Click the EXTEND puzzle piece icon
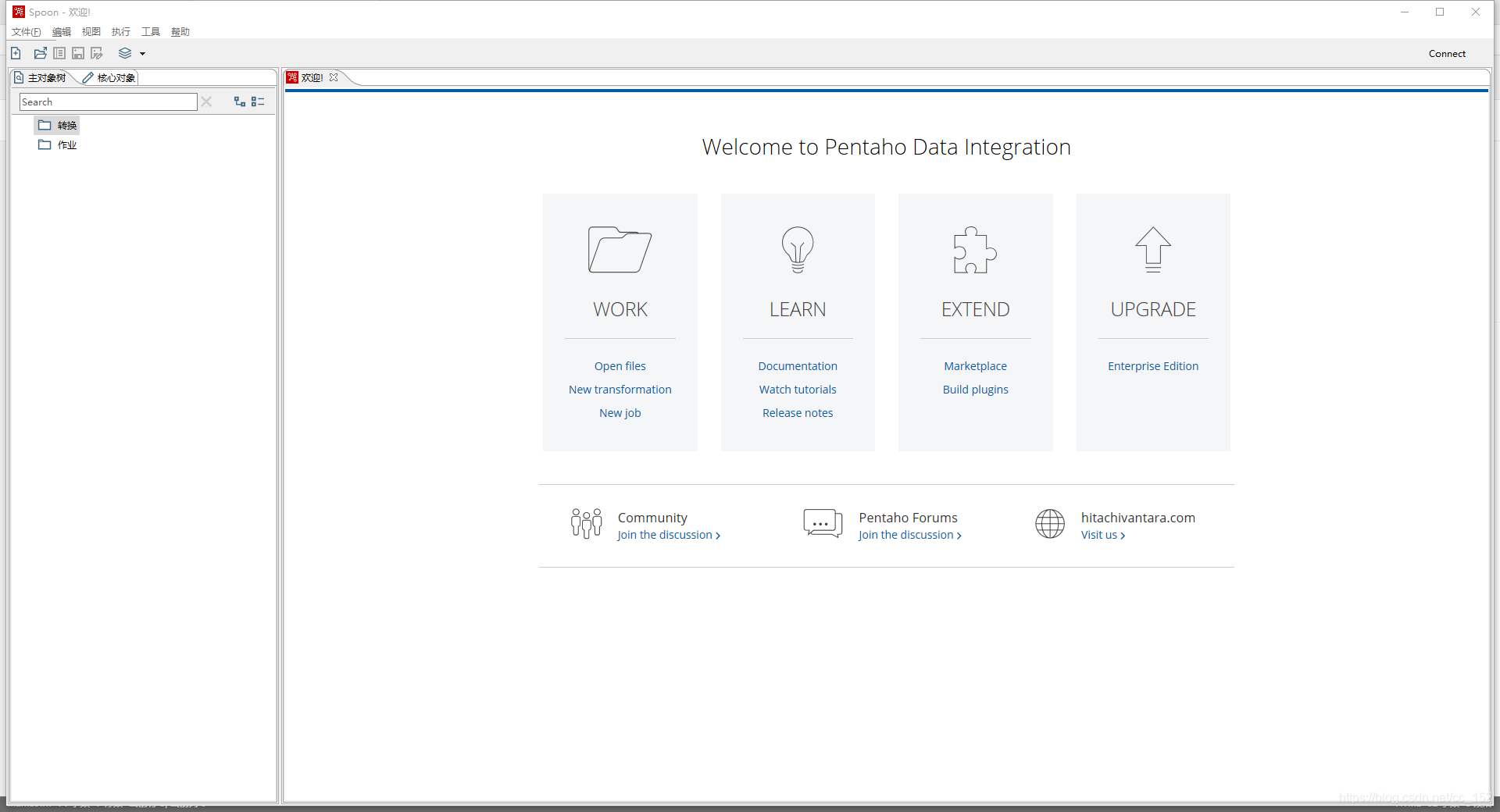This screenshot has width=1500, height=812. 975,250
